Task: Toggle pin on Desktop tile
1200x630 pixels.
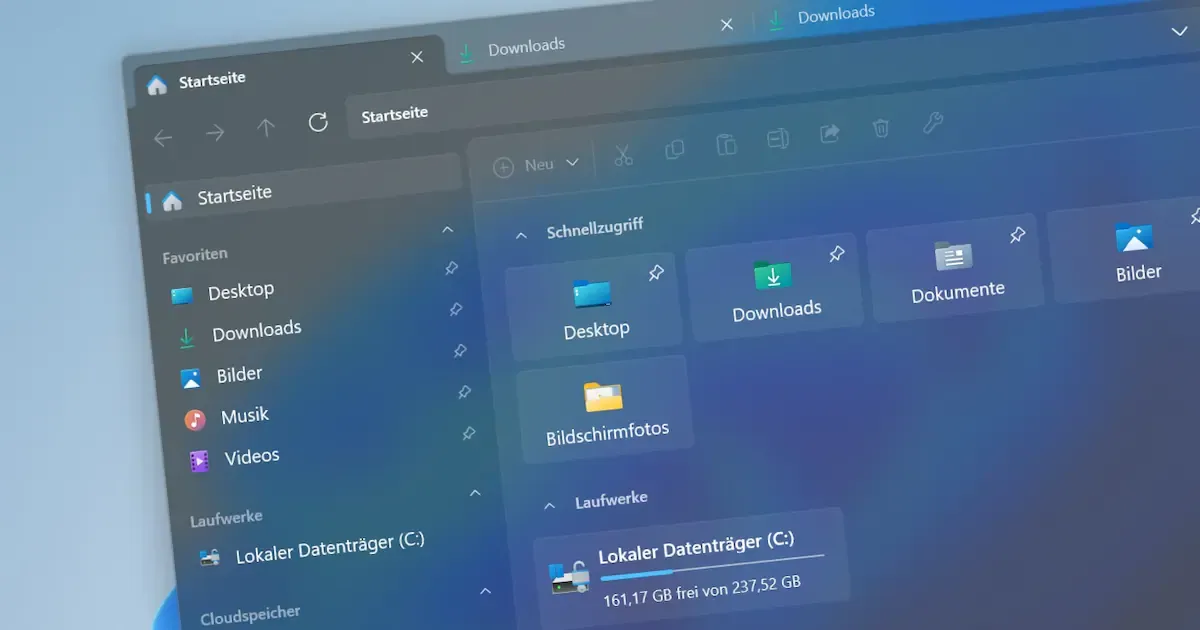Action: [x=656, y=273]
